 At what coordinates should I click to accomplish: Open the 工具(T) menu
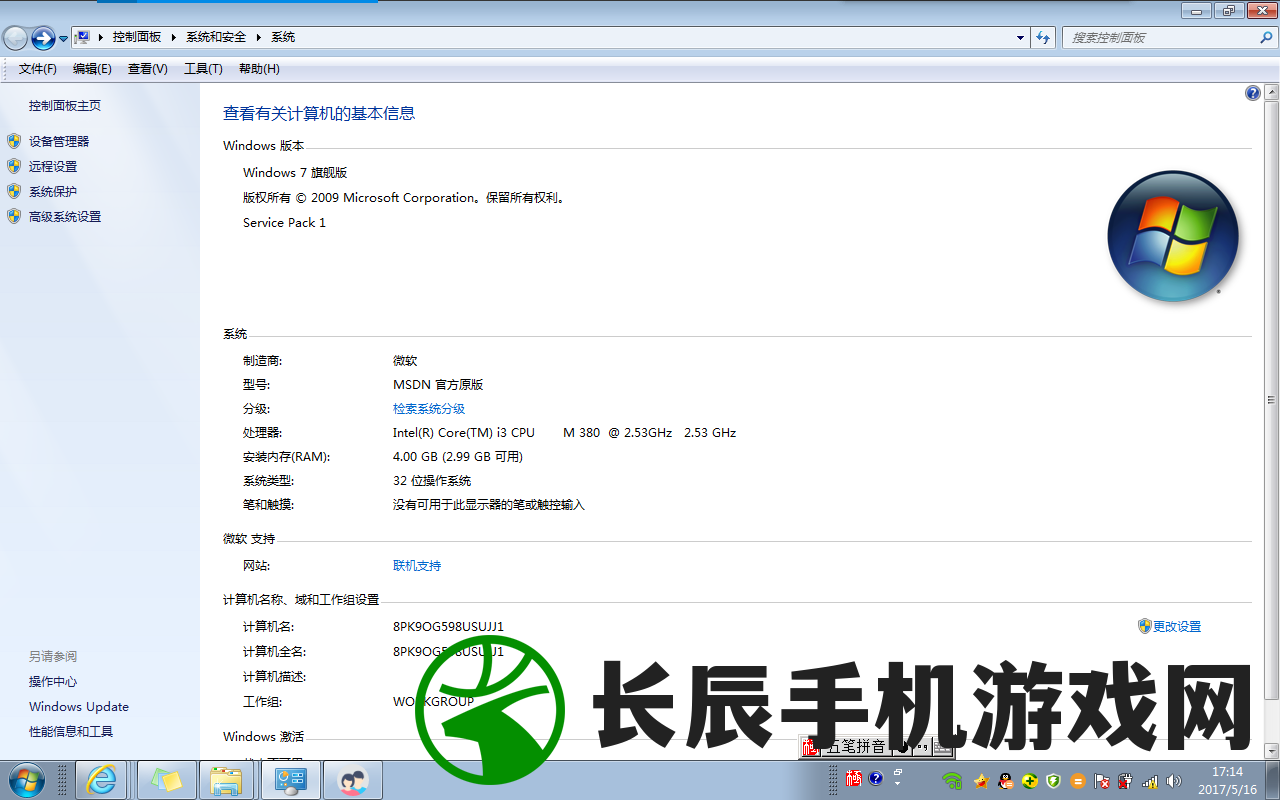203,69
